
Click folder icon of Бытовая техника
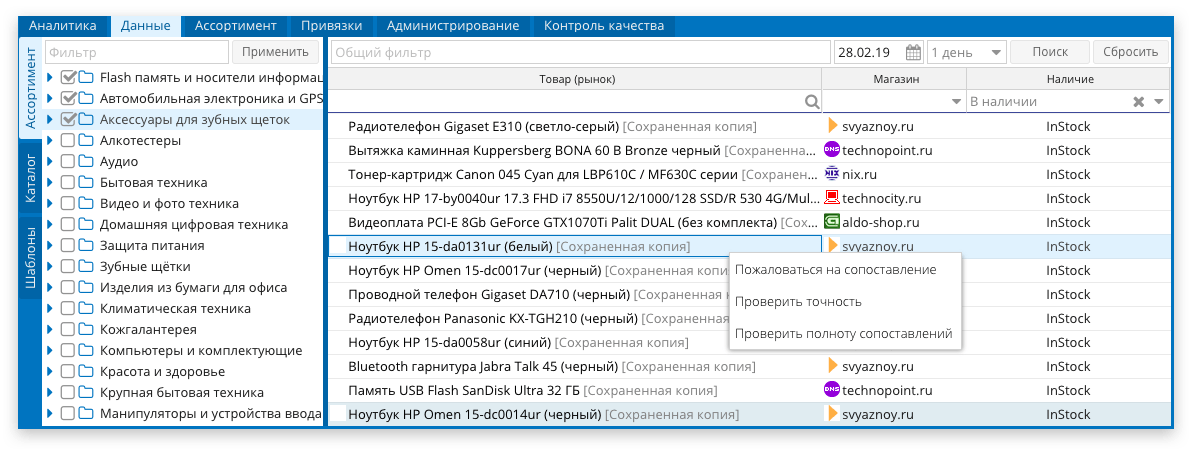point(85,183)
